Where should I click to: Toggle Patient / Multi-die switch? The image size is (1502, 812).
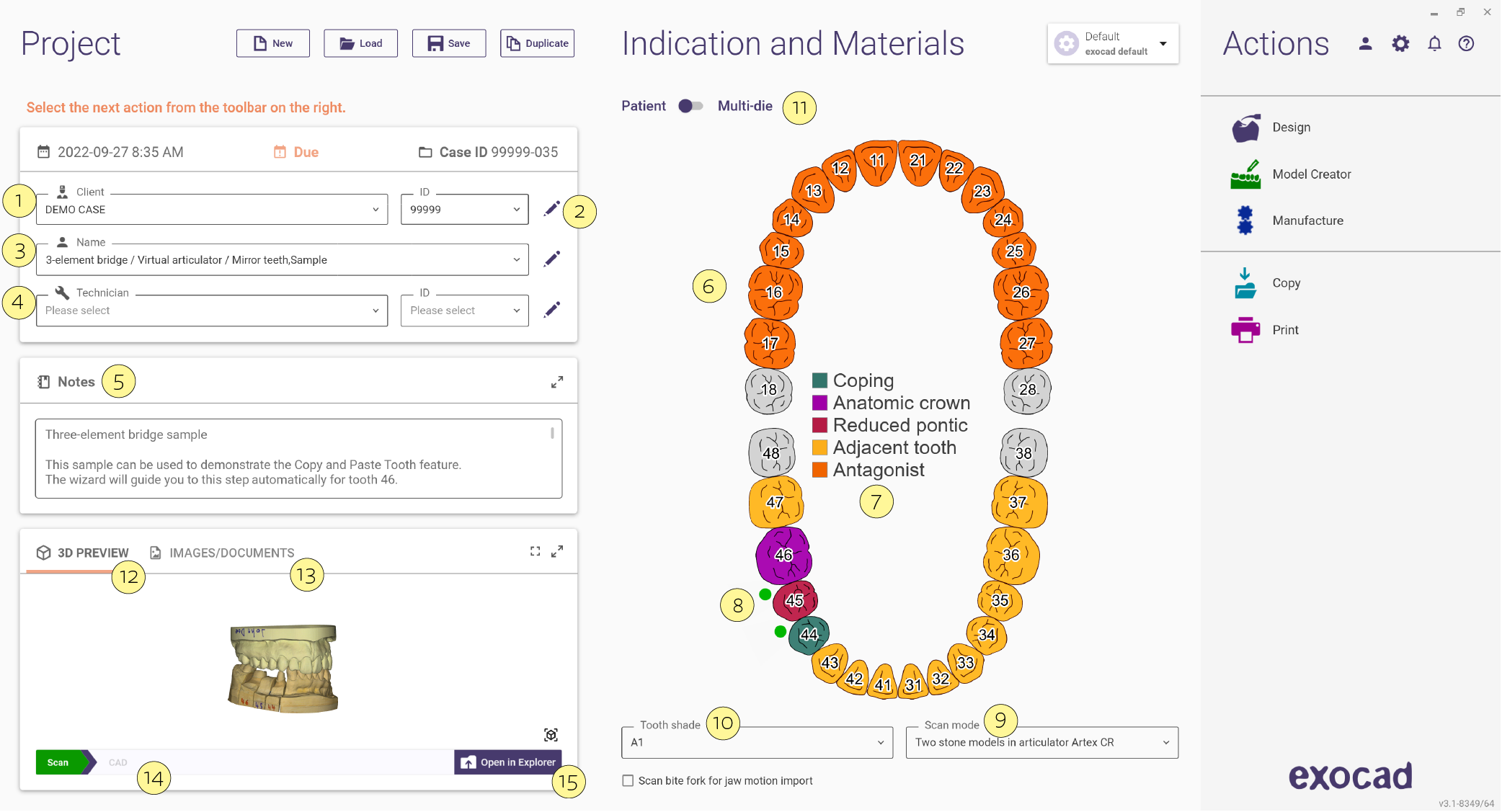click(690, 106)
